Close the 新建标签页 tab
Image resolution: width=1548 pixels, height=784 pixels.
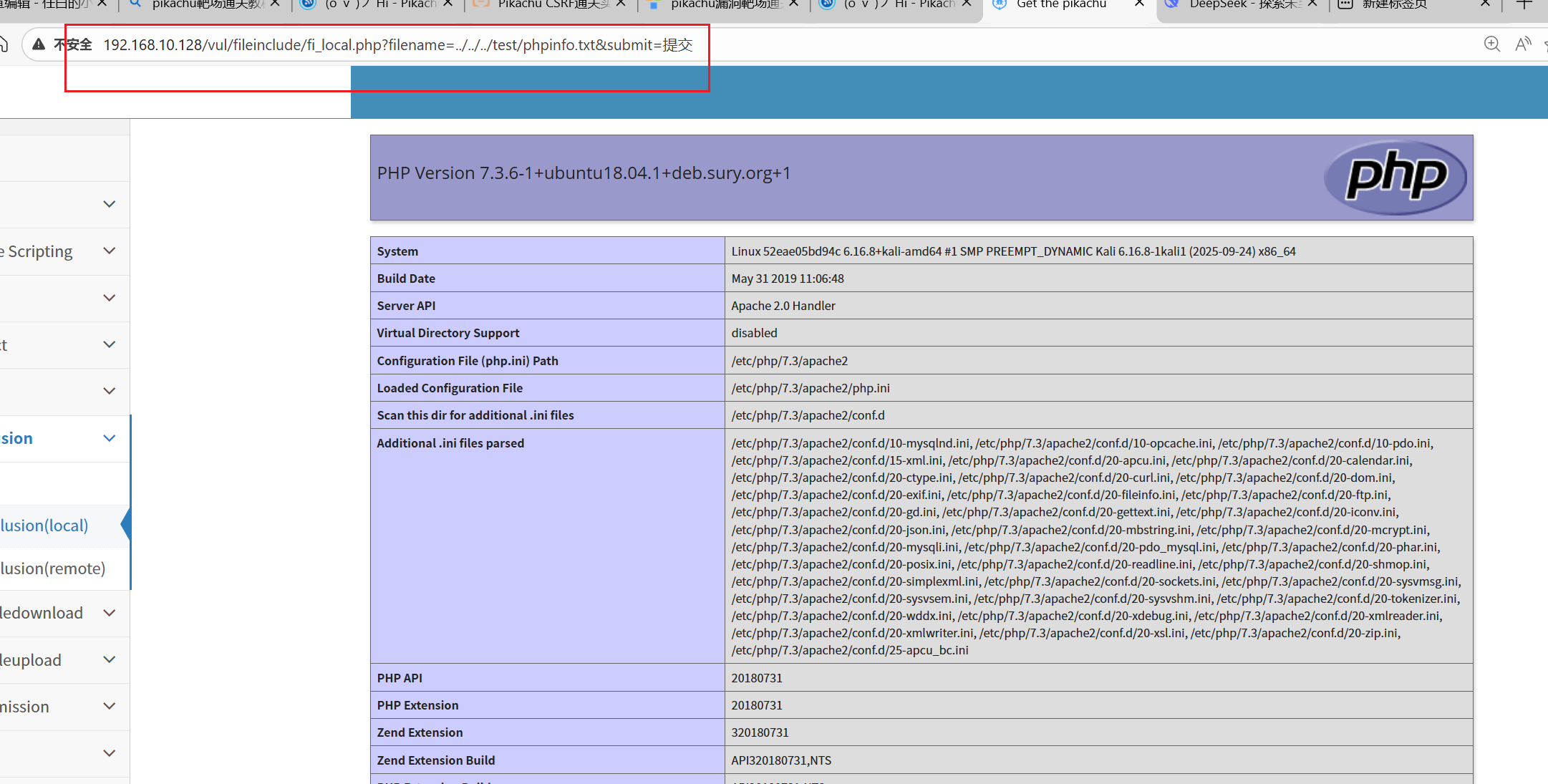(1485, 4)
